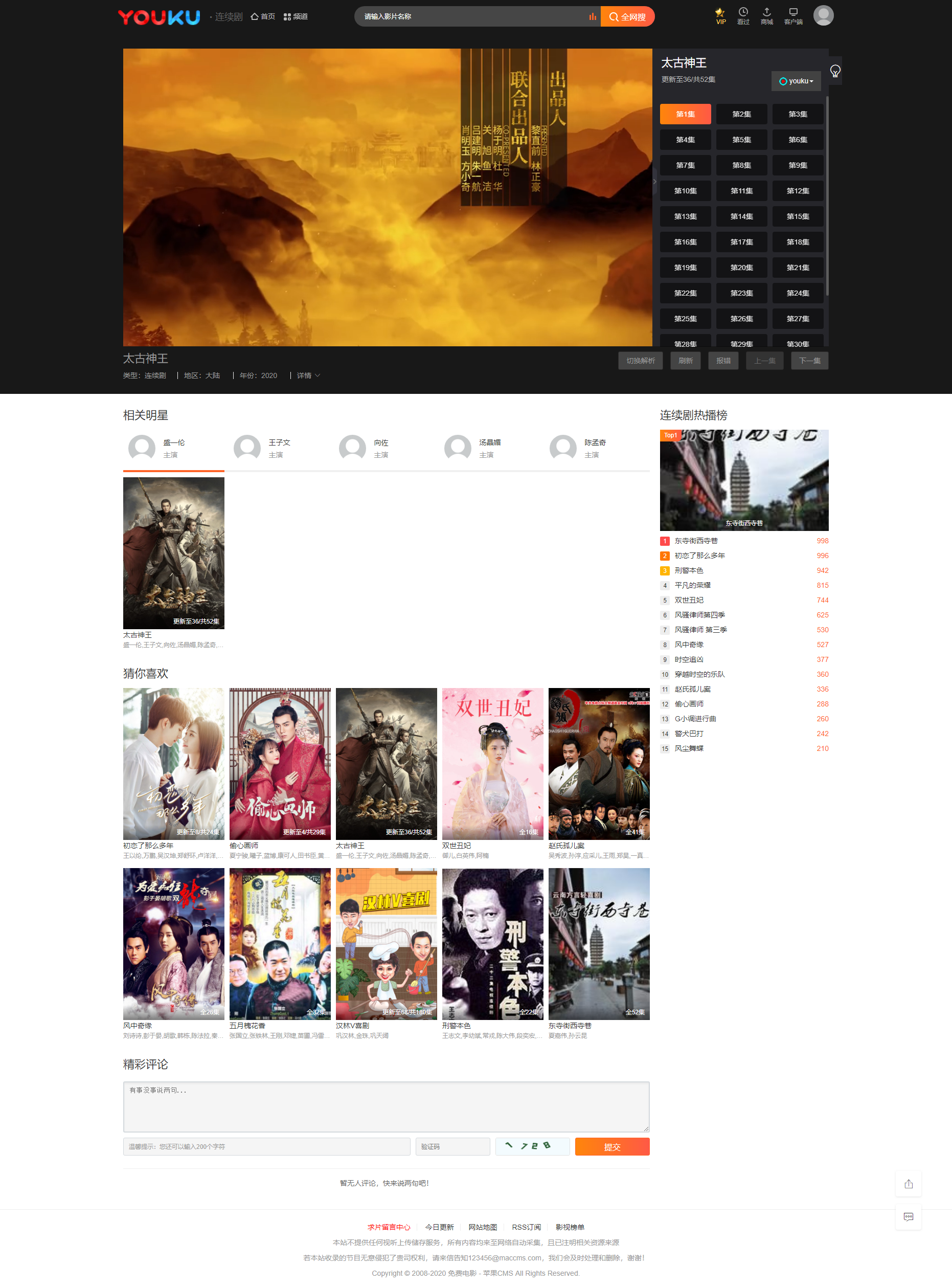This screenshot has width=952, height=1286.
Task: Open the watch history clock icon
Action: click(x=743, y=16)
